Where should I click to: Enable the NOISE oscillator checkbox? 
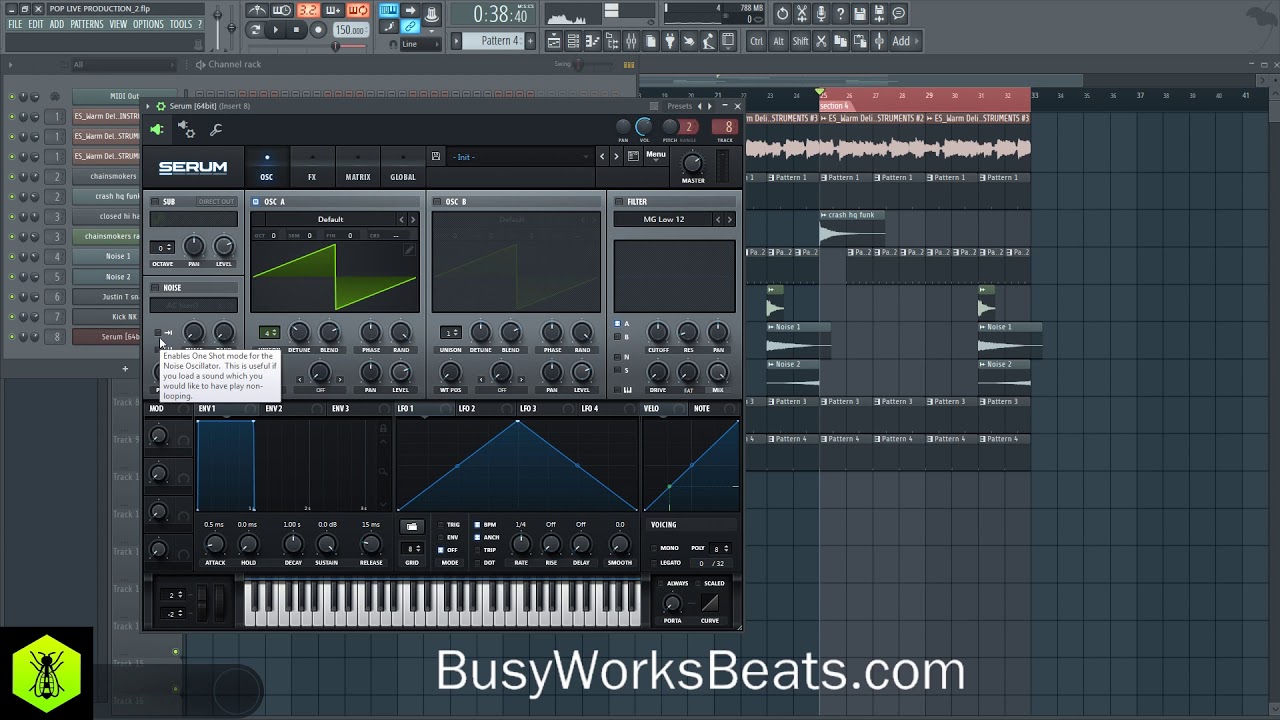coord(156,288)
